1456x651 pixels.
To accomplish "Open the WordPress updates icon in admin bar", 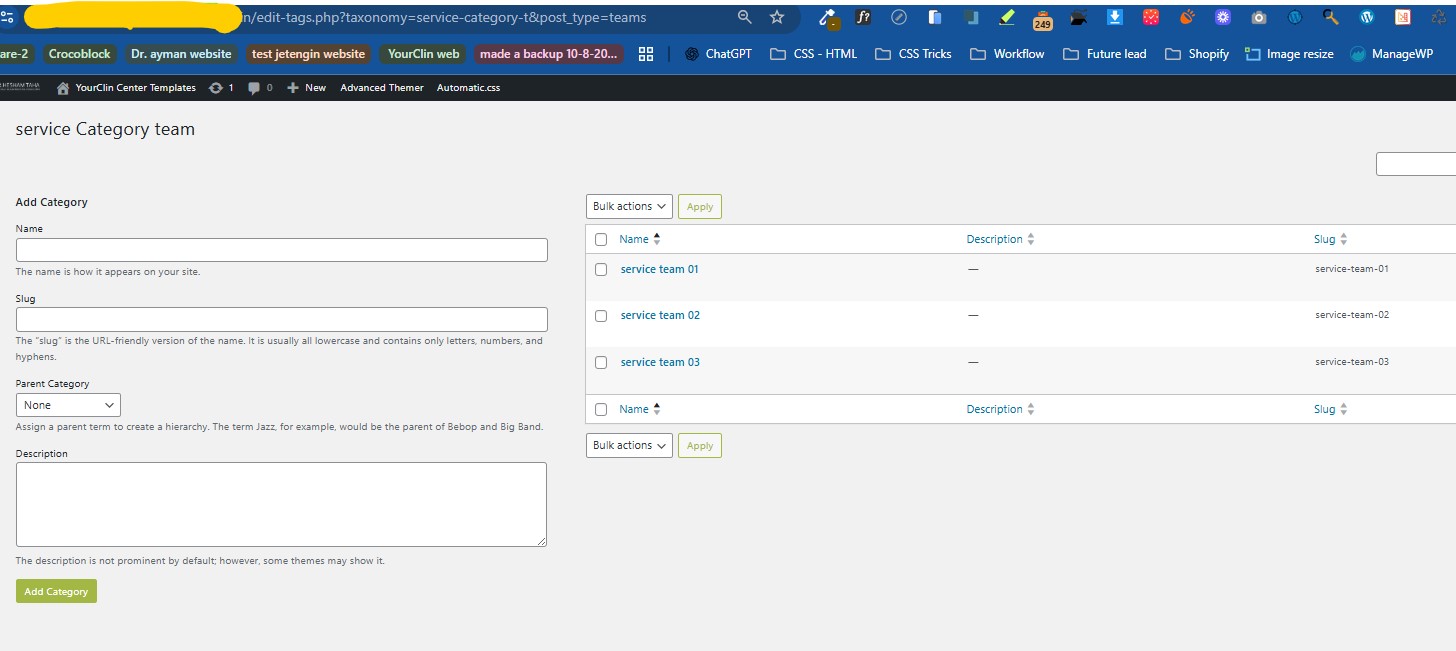I will point(216,88).
